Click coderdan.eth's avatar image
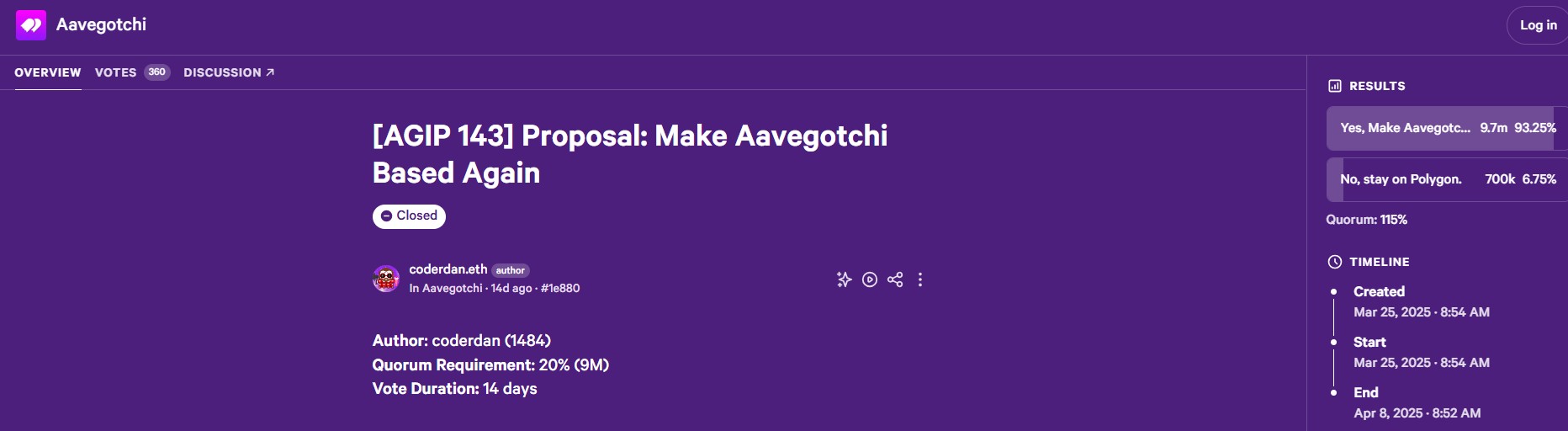 coord(386,279)
